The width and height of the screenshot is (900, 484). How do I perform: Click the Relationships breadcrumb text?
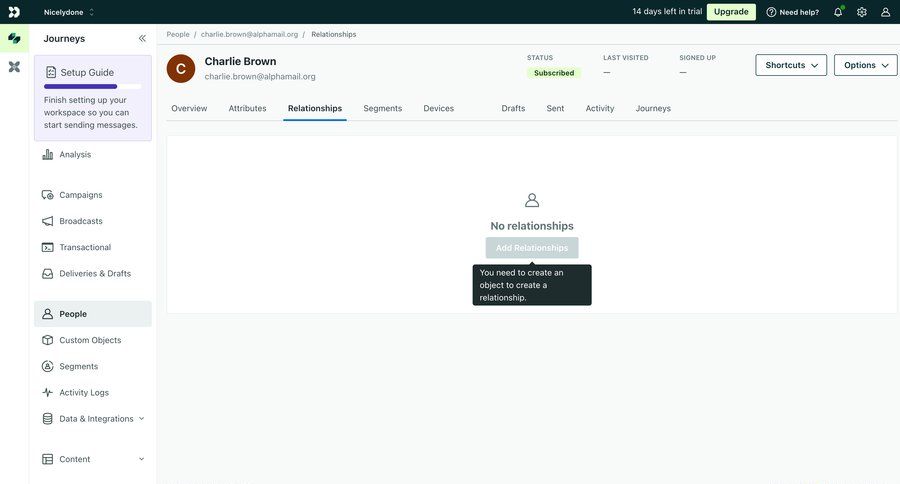point(333,34)
